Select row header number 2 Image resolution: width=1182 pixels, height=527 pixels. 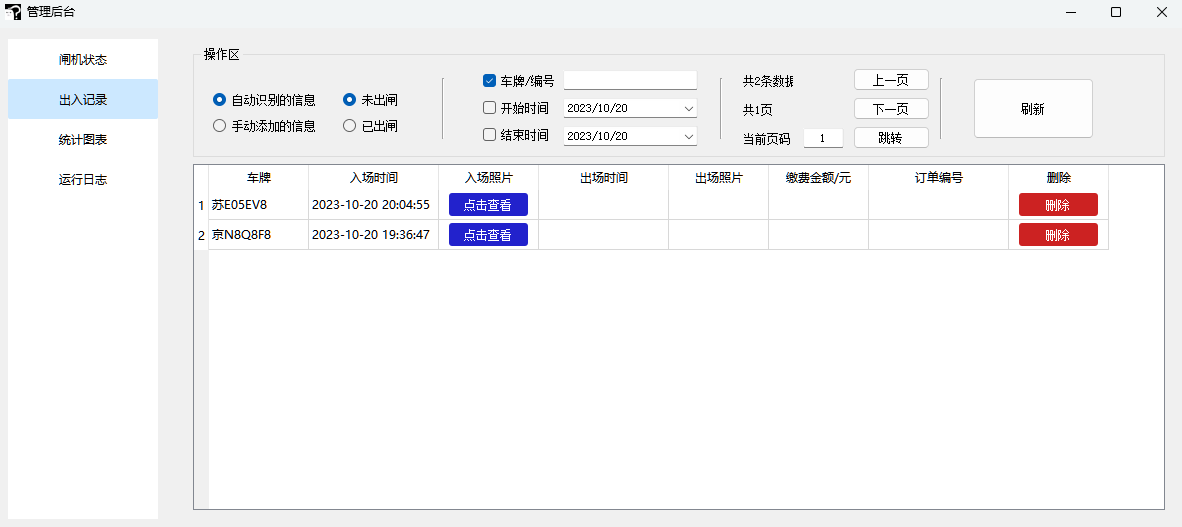point(201,235)
